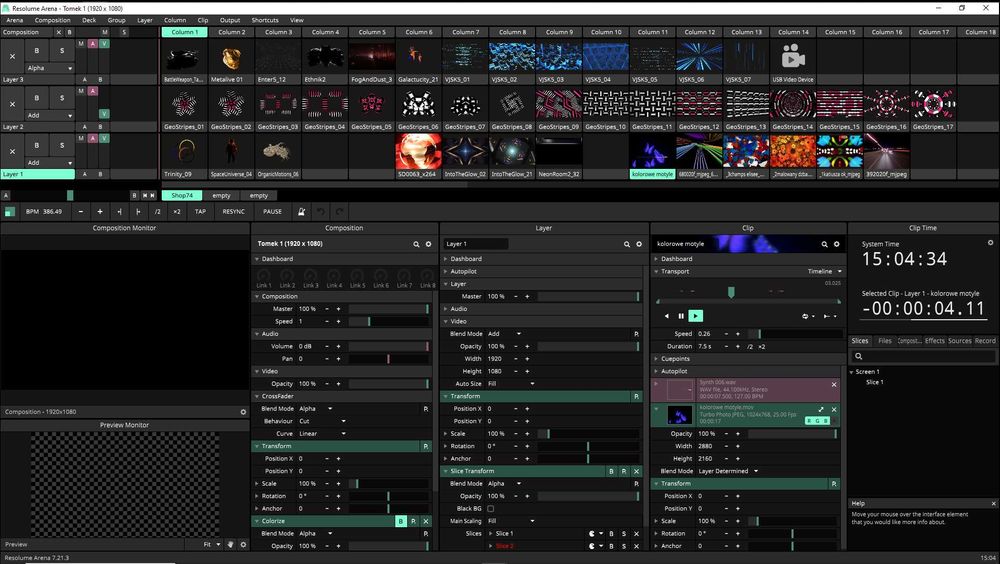
Task: Play the clip backwards in Transport
Action: pos(667,316)
